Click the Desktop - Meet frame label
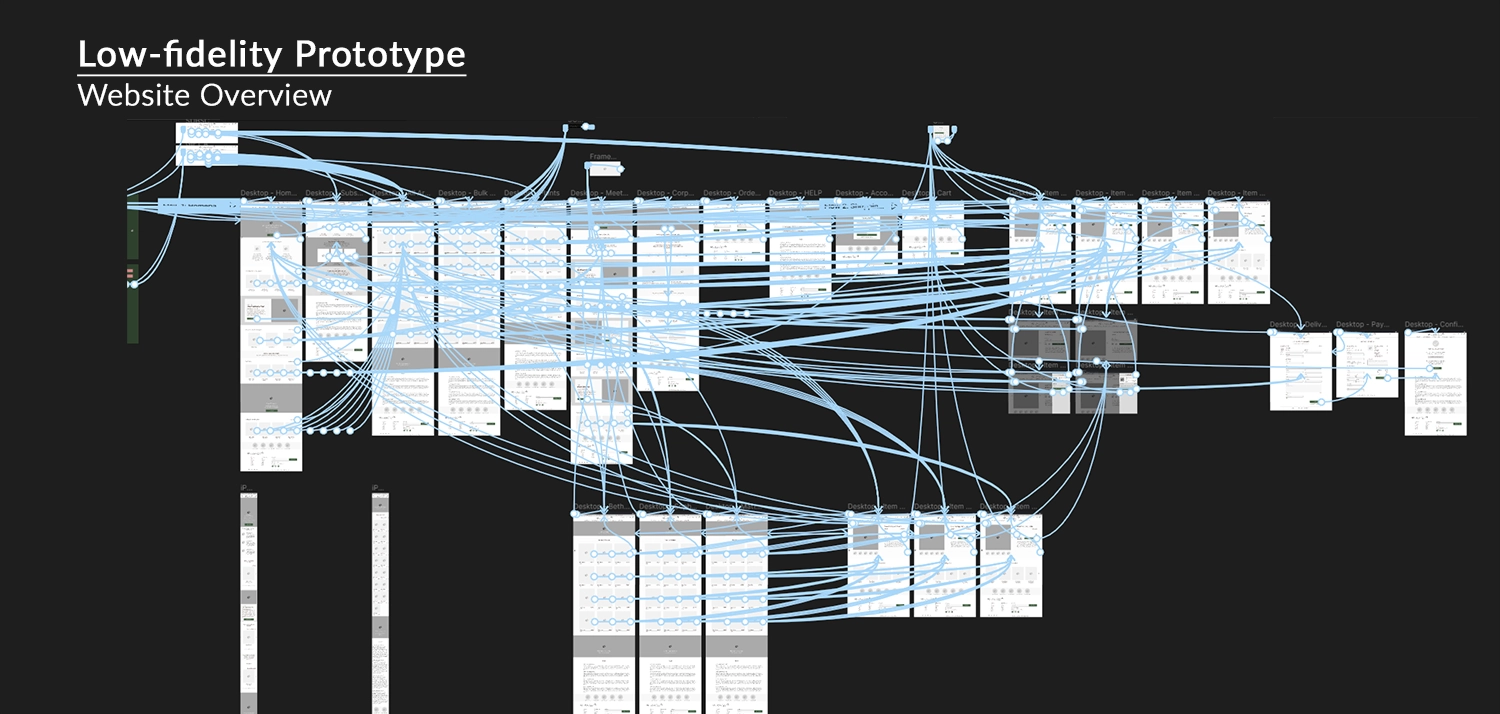The image size is (1500, 714). coord(599,193)
